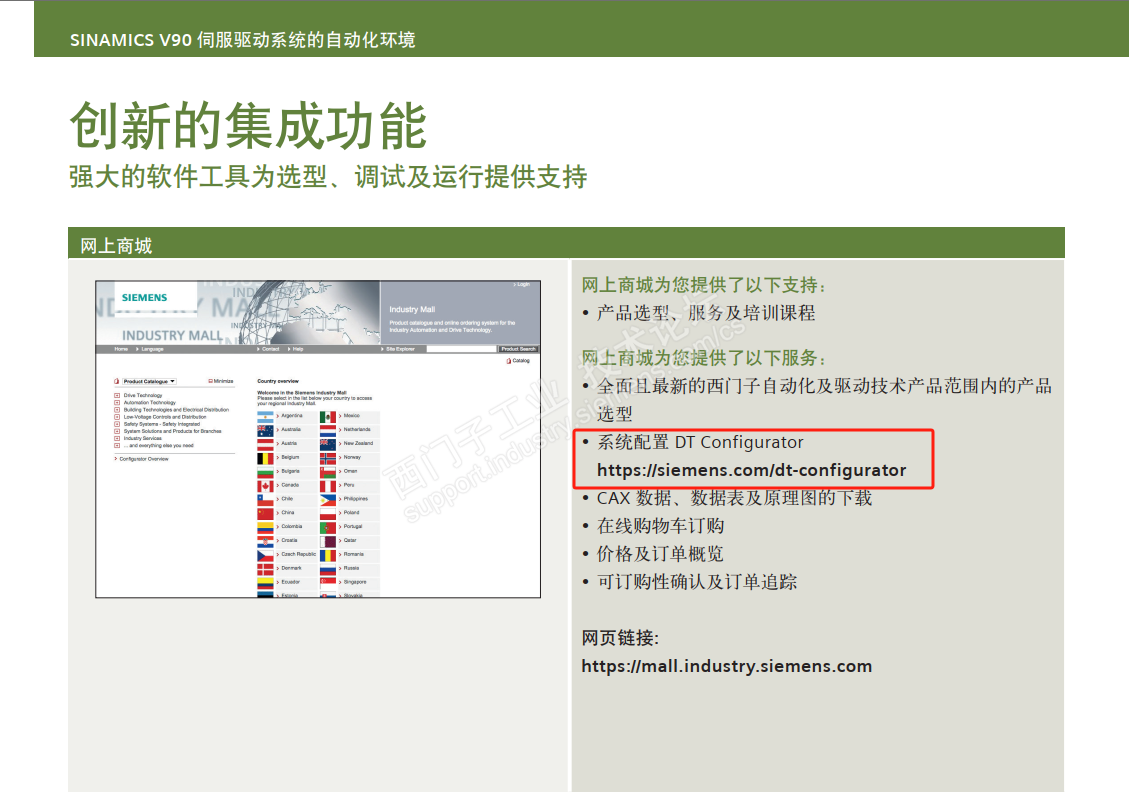Click the Oman flag icon
This screenshot has width=1129, height=807.
click(328, 472)
